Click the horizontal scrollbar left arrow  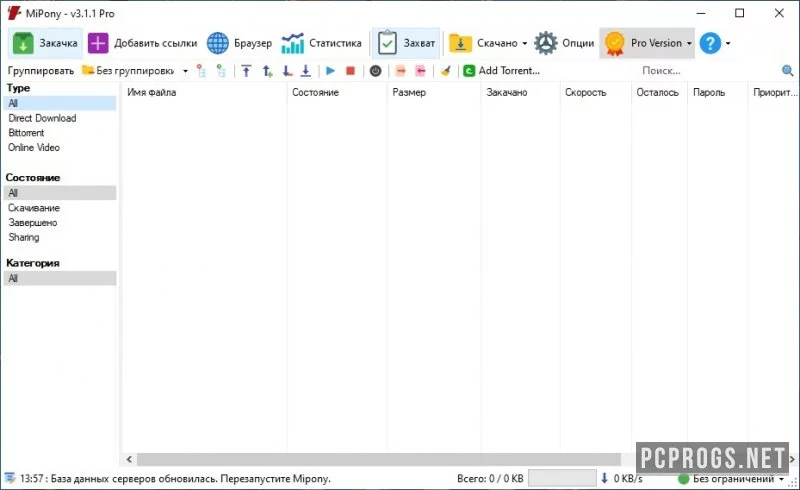[129, 459]
